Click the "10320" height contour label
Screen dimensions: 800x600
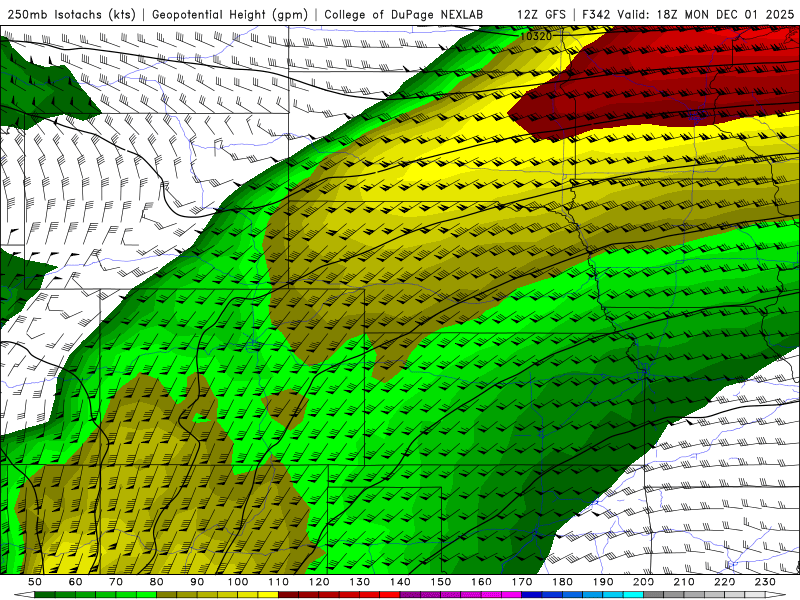(x=536, y=36)
